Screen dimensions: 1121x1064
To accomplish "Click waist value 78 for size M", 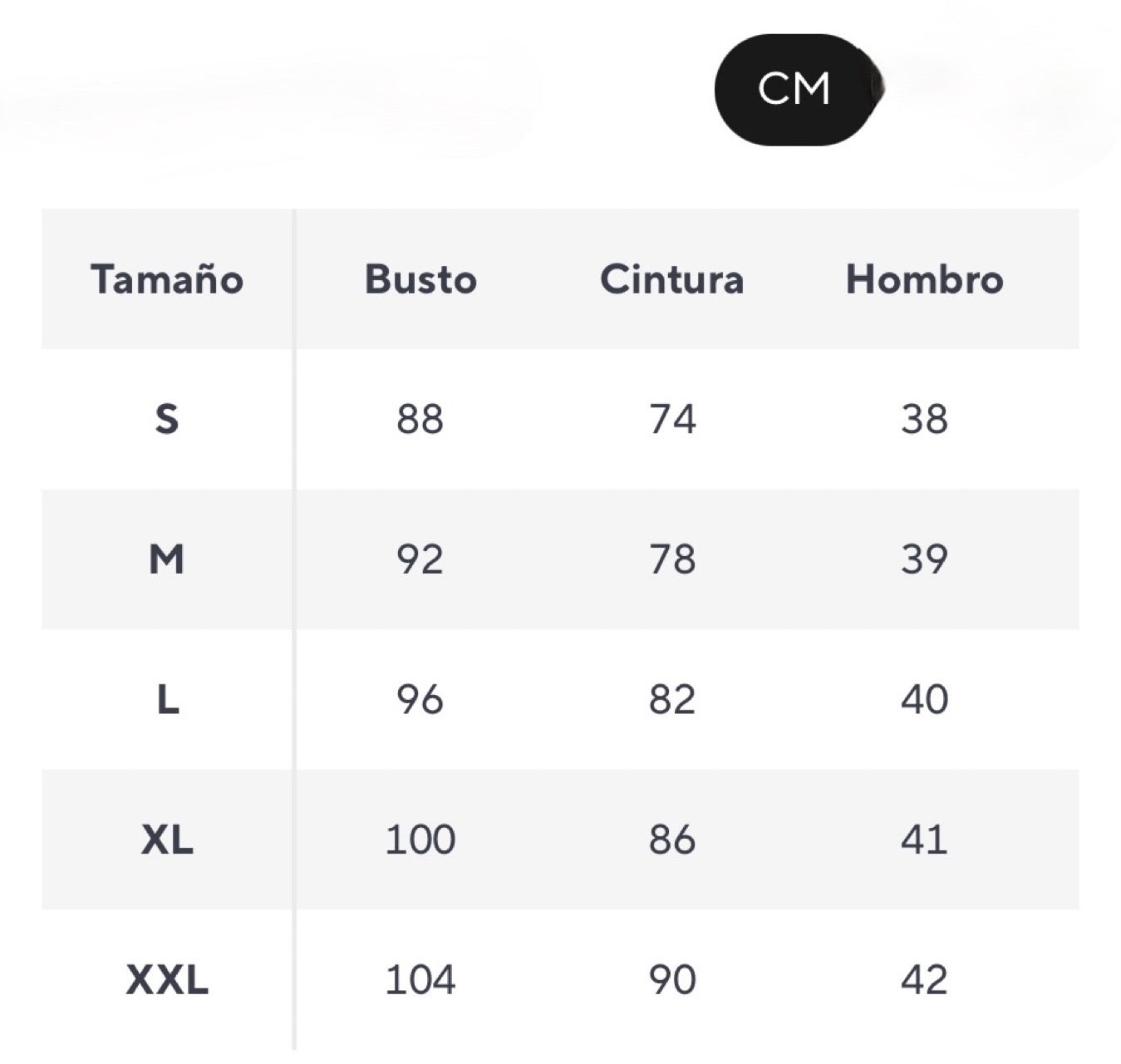I will point(672,559).
